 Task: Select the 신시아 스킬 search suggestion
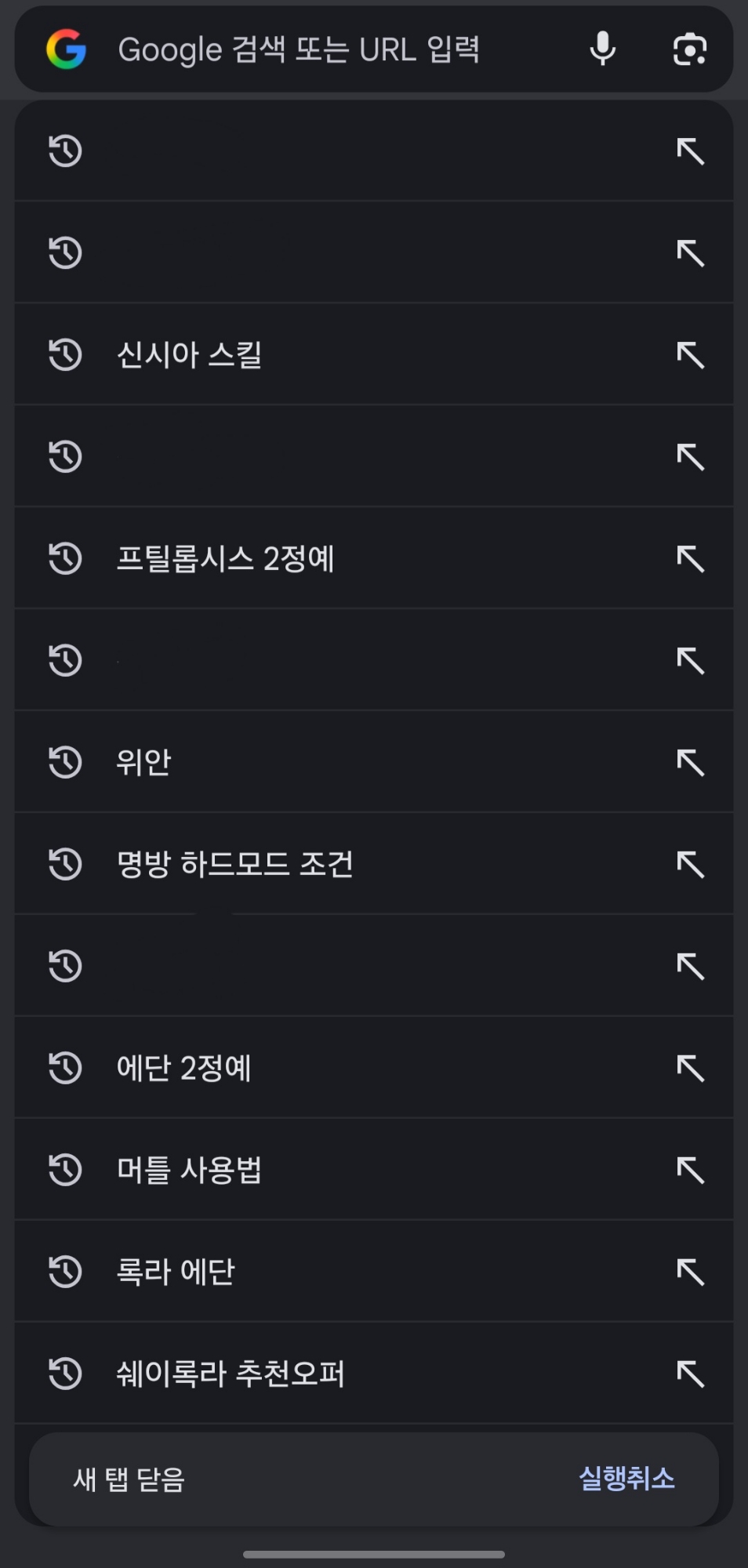[x=189, y=355]
